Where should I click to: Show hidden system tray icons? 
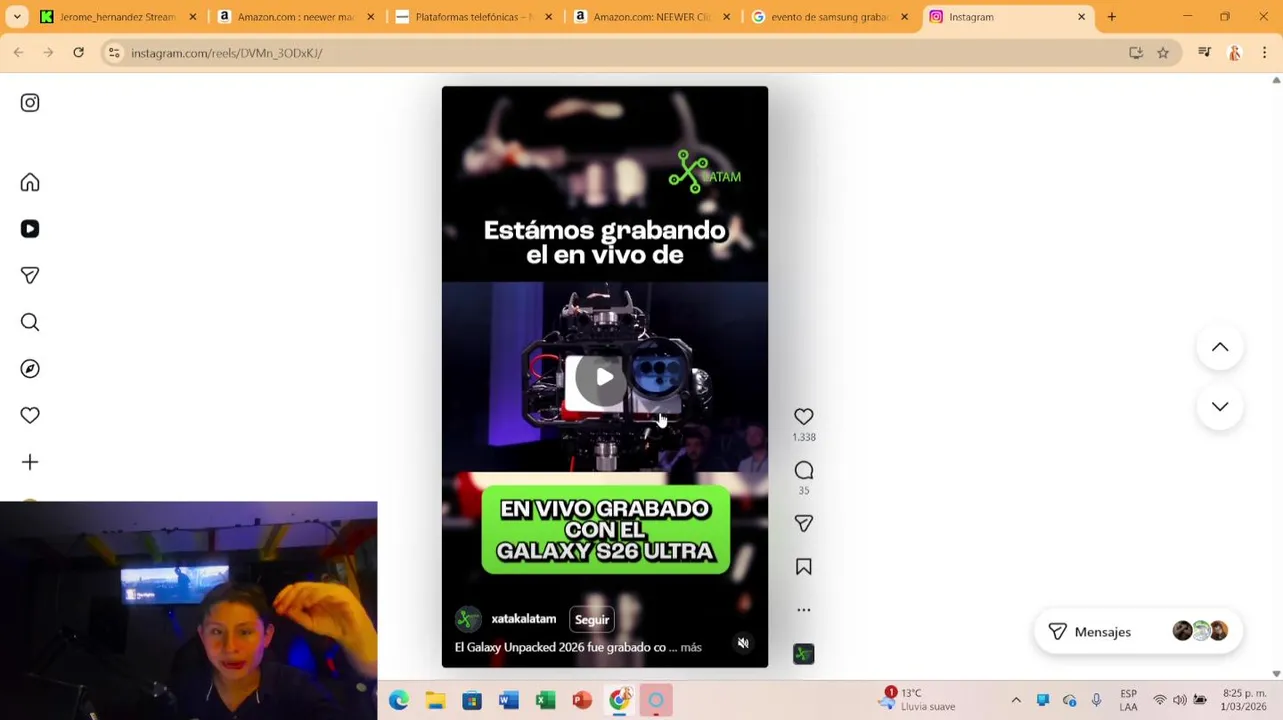click(x=1016, y=700)
